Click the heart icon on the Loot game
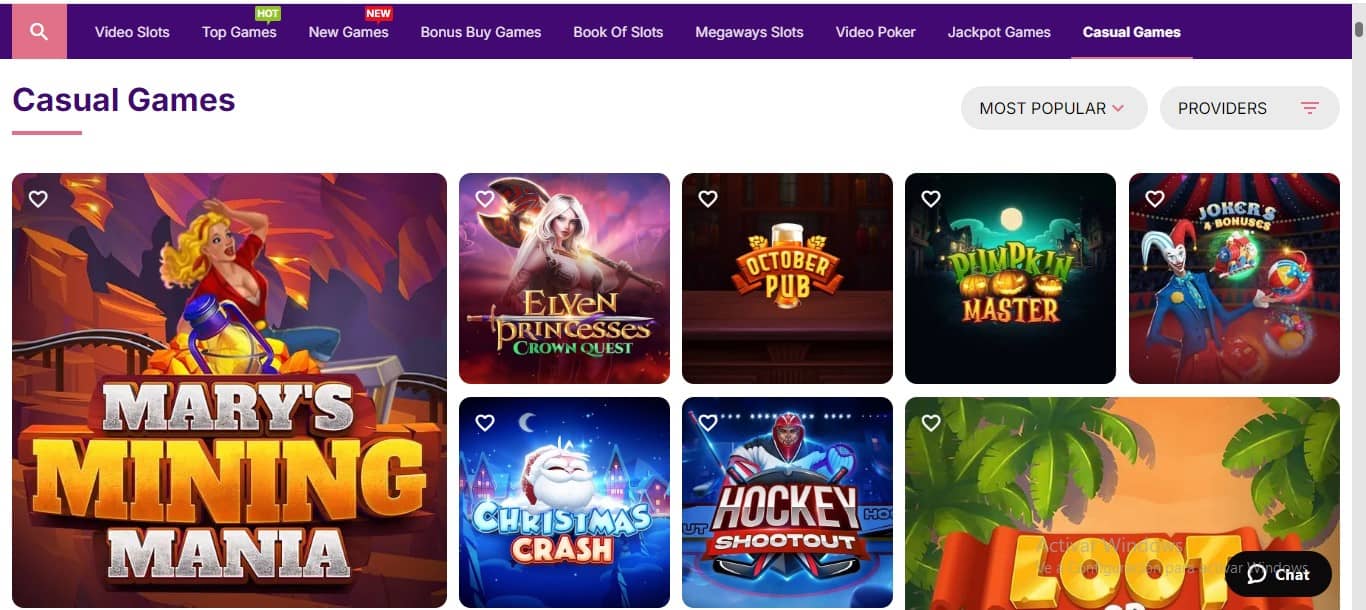 click(x=931, y=422)
